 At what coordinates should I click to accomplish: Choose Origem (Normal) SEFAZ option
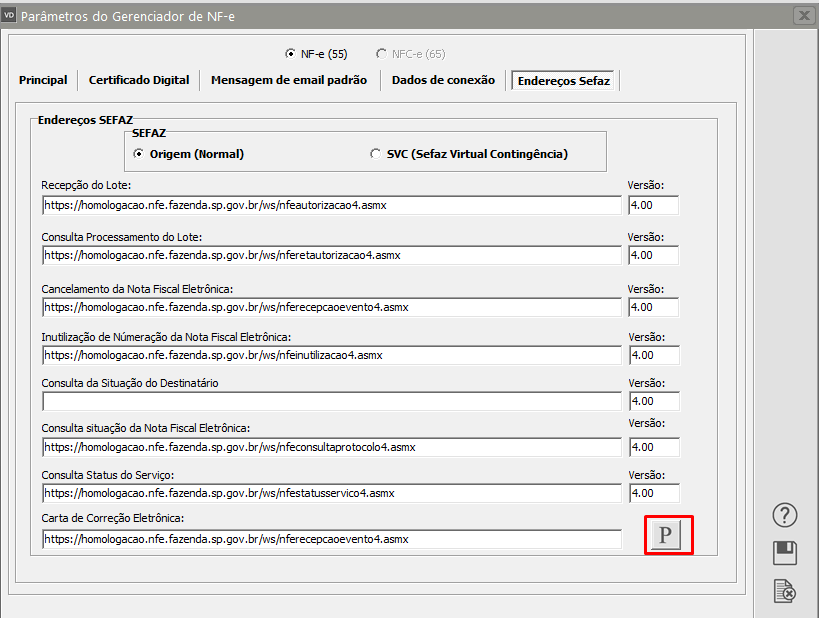pyautogui.click(x=189, y=154)
